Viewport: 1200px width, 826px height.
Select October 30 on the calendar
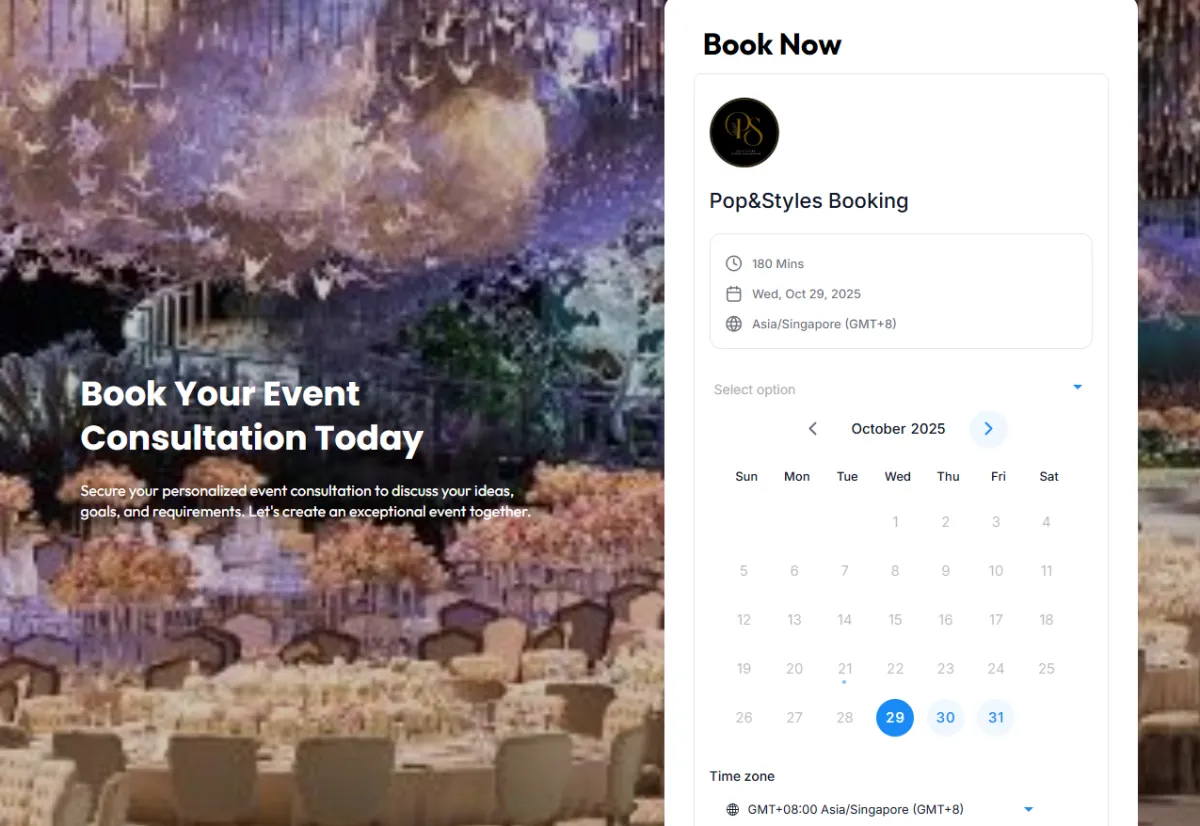[945, 718]
